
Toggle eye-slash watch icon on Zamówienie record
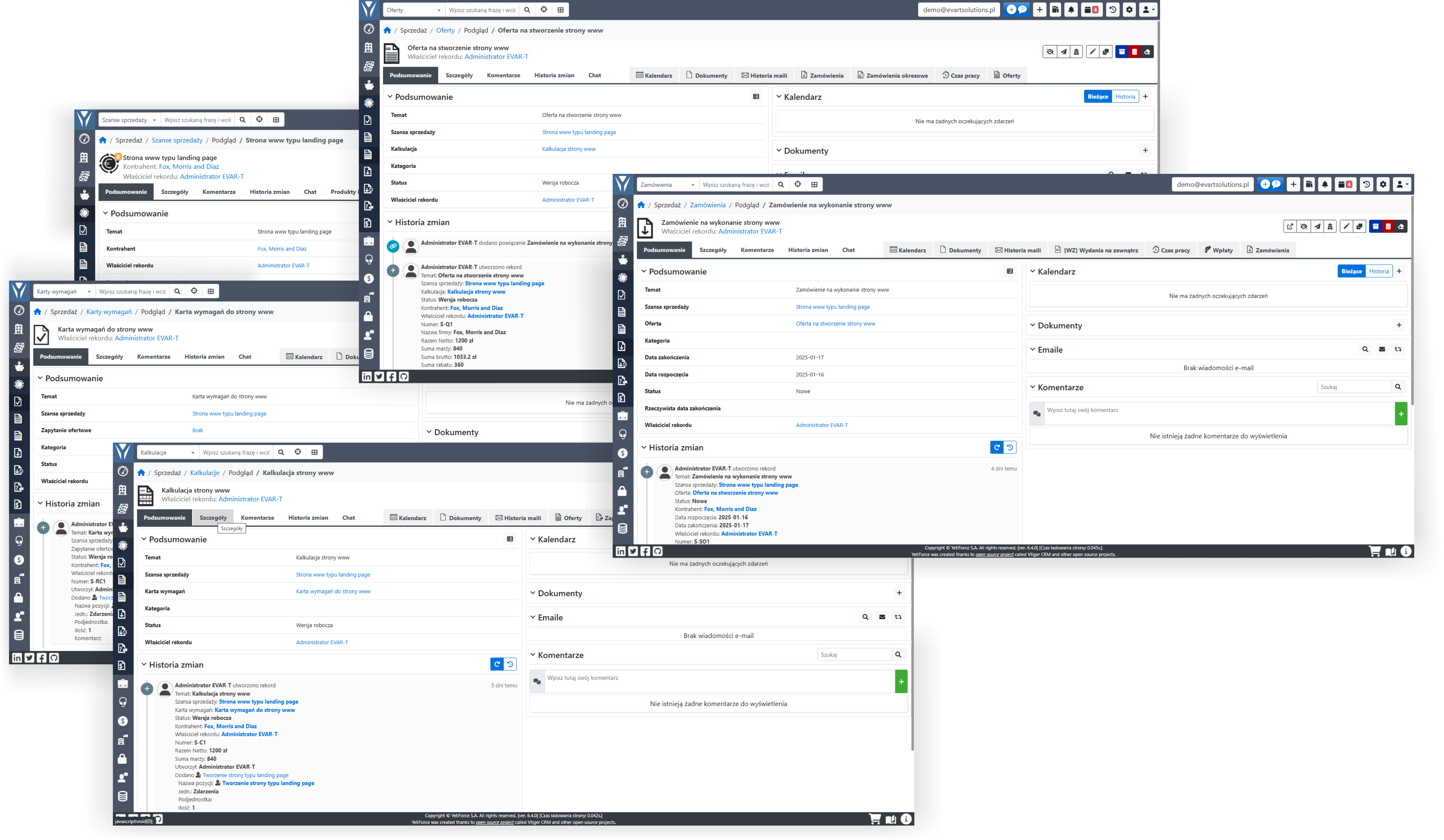click(x=1304, y=226)
